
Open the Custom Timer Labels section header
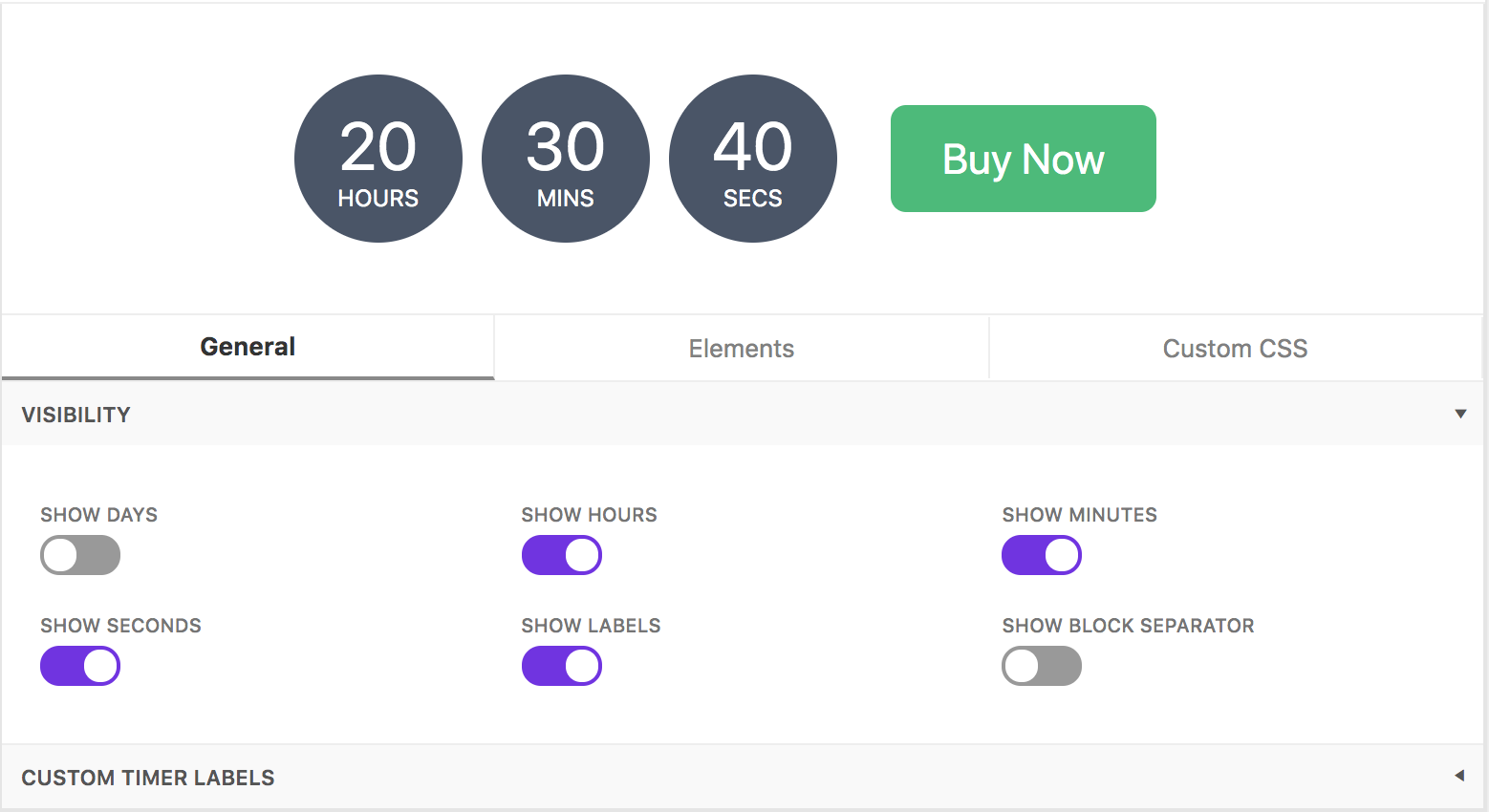point(148,778)
